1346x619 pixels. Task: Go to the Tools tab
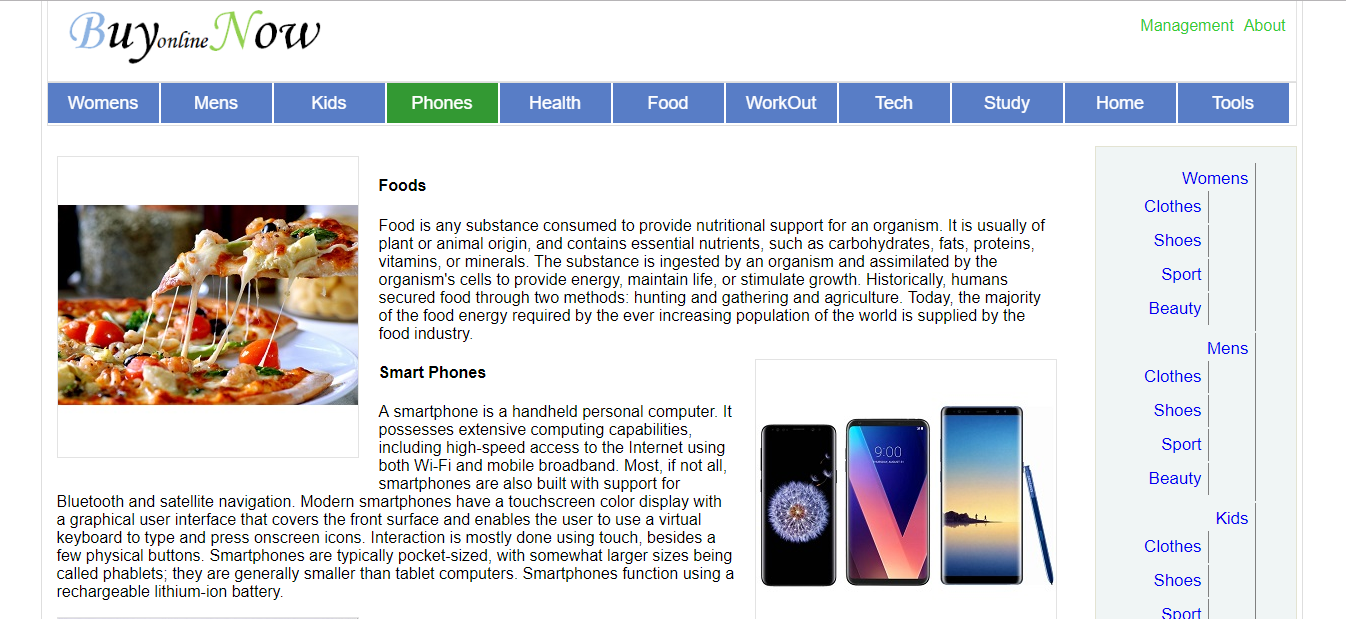tap(1233, 103)
